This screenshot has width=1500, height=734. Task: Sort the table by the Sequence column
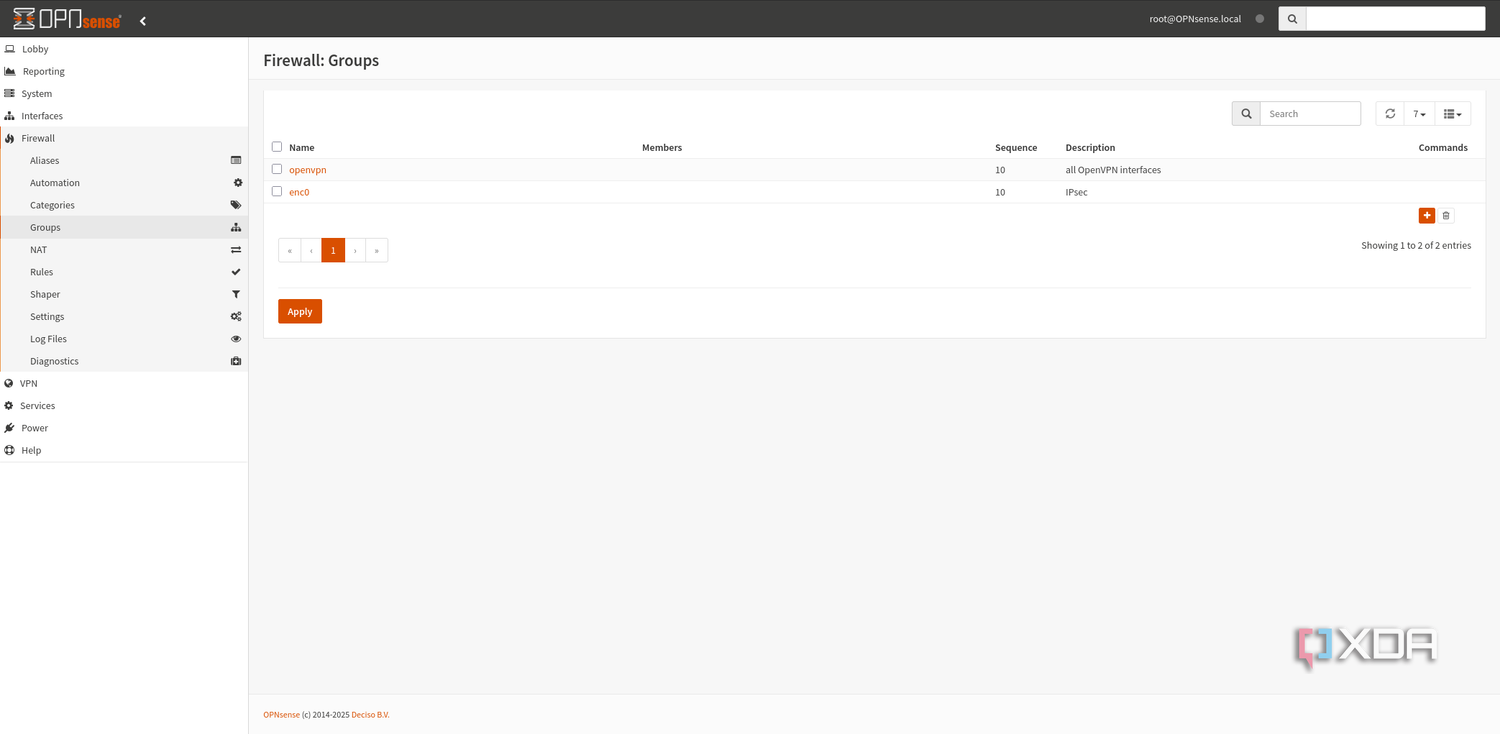[x=1016, y=148]
